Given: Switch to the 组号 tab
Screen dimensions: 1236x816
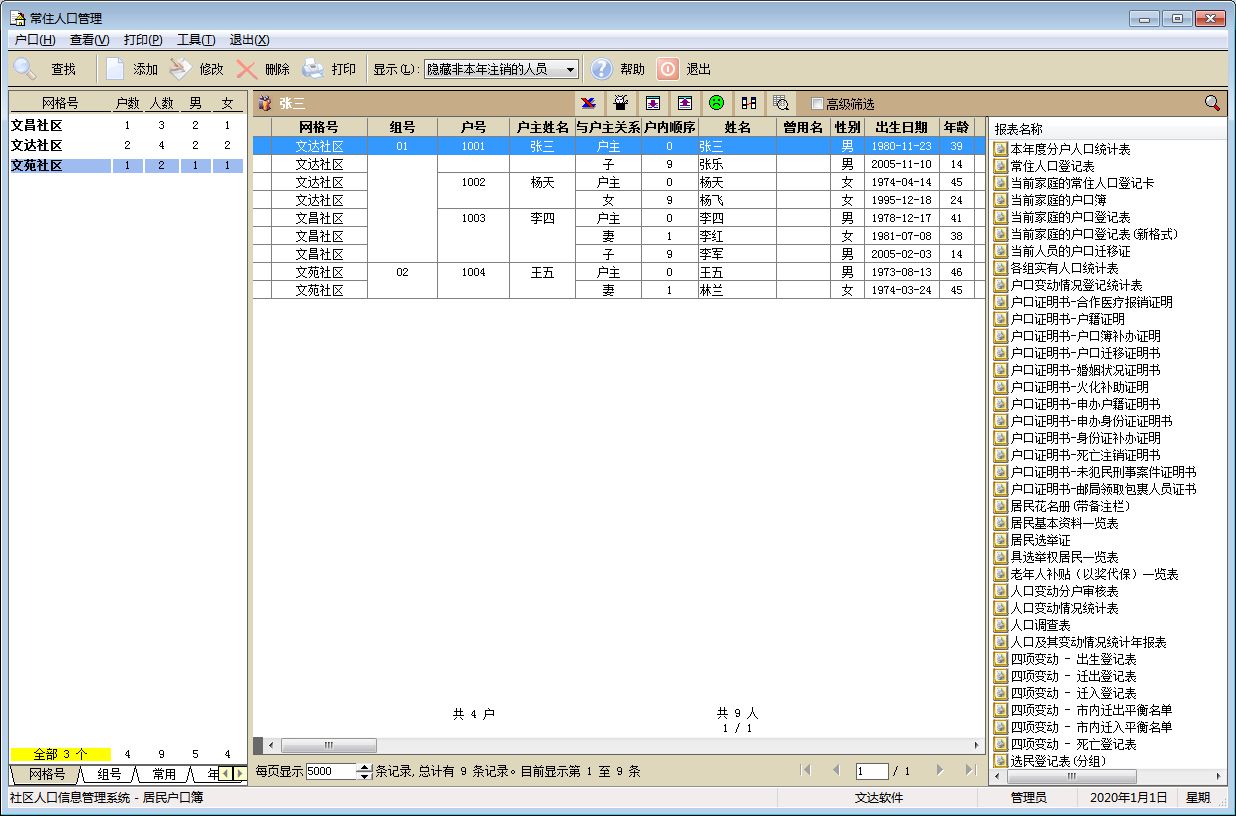Looking at the screenshot, I should tap(109, 774).
